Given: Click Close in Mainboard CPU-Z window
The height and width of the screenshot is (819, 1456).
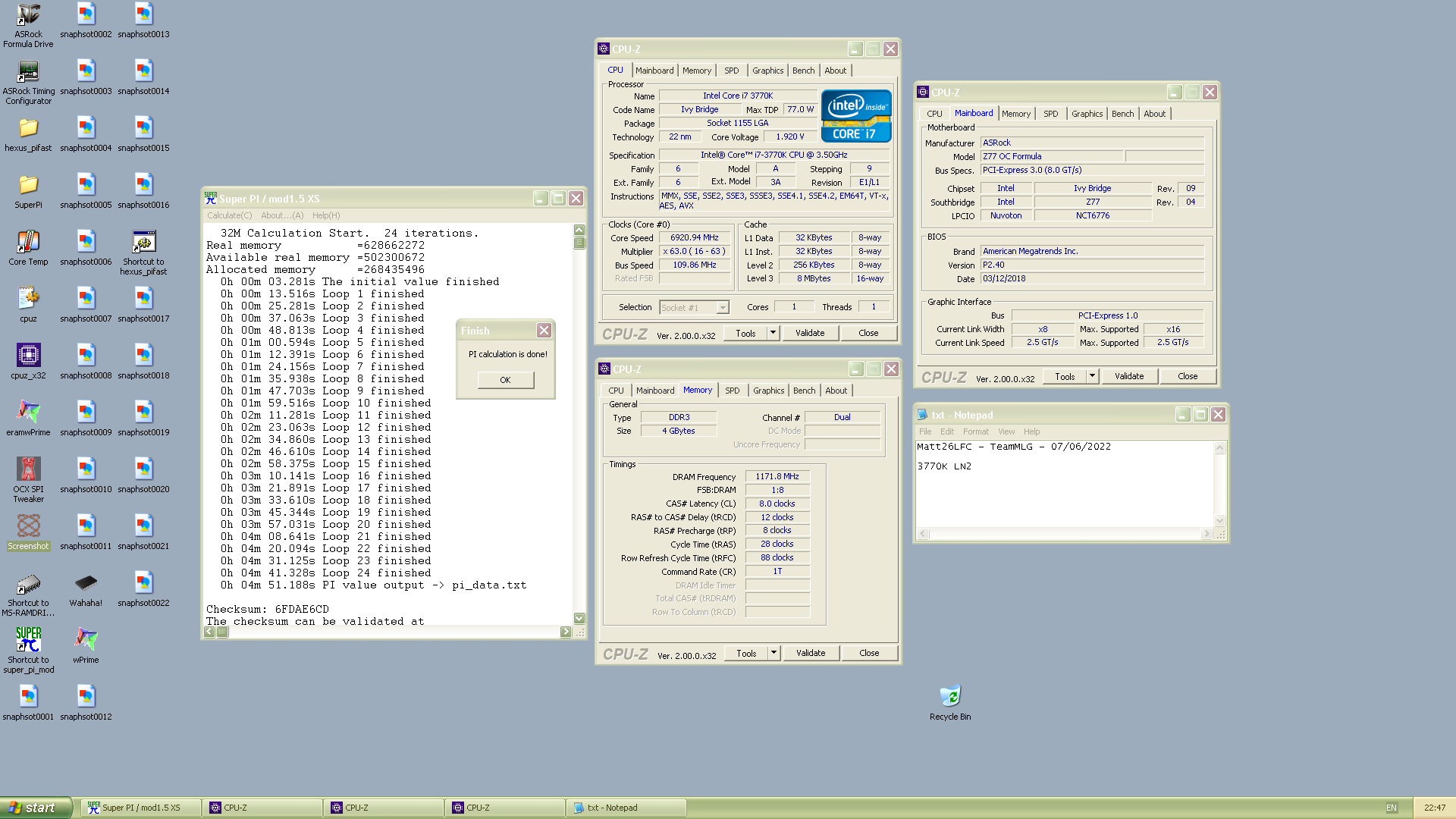Looking at the screenshot, I should tap(1188, 376).
